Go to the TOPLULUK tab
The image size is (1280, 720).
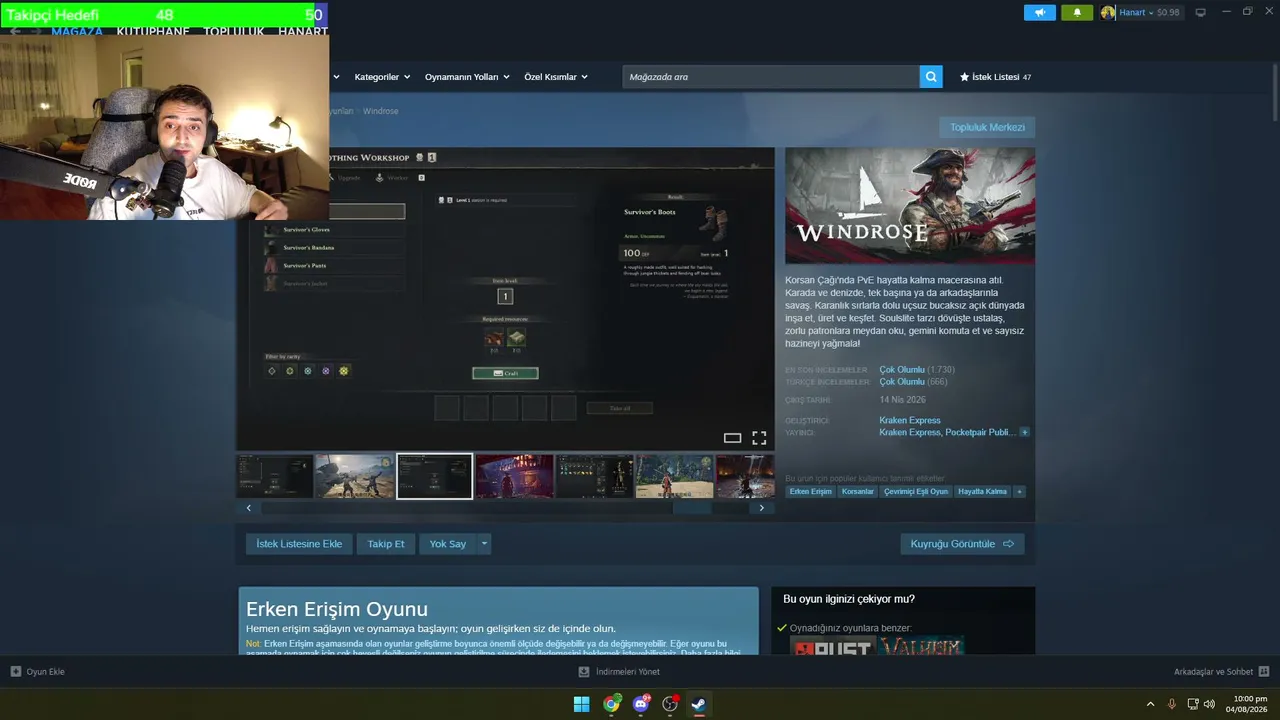tap(234, 31)
